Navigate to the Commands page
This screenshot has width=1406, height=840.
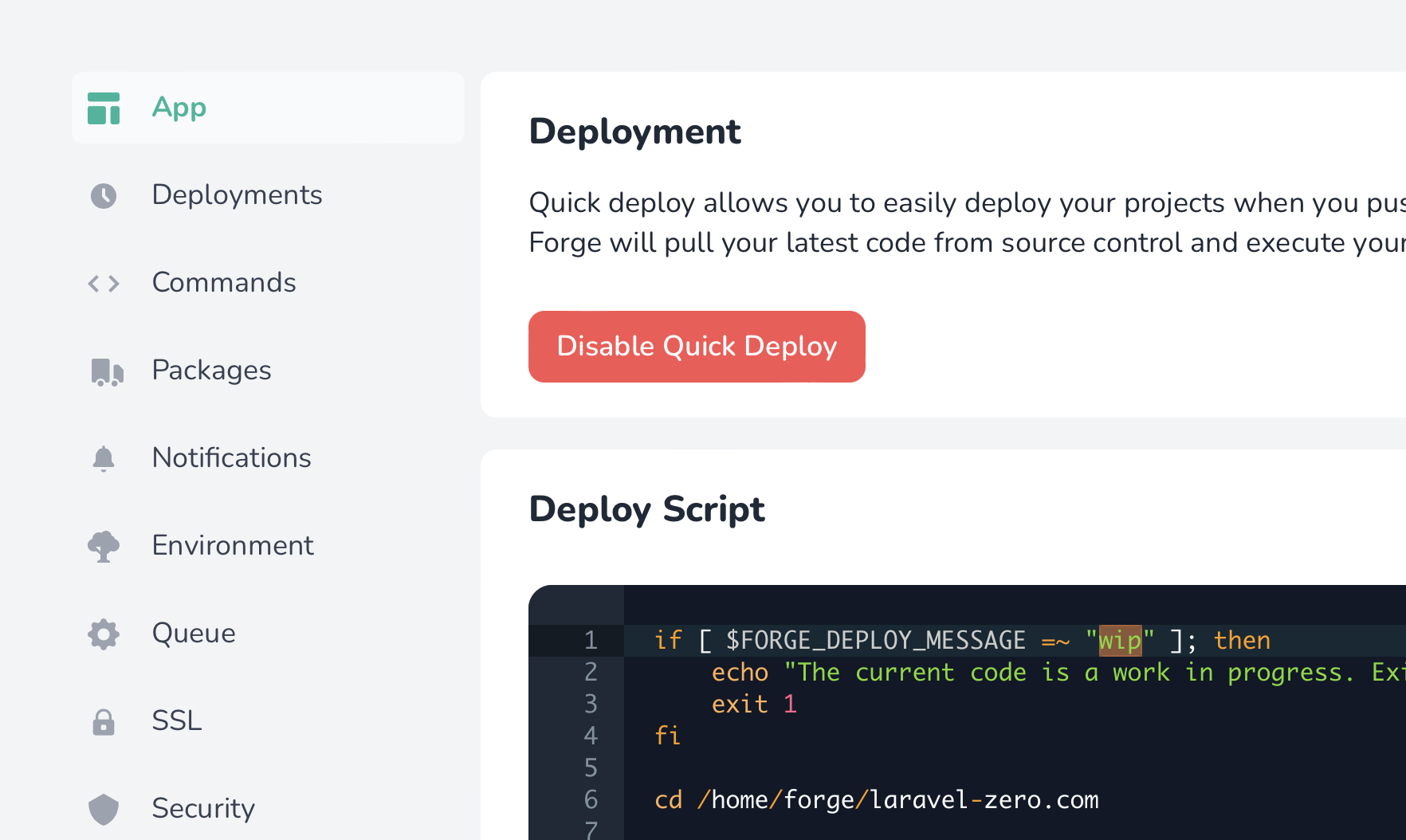click(224, 283)
